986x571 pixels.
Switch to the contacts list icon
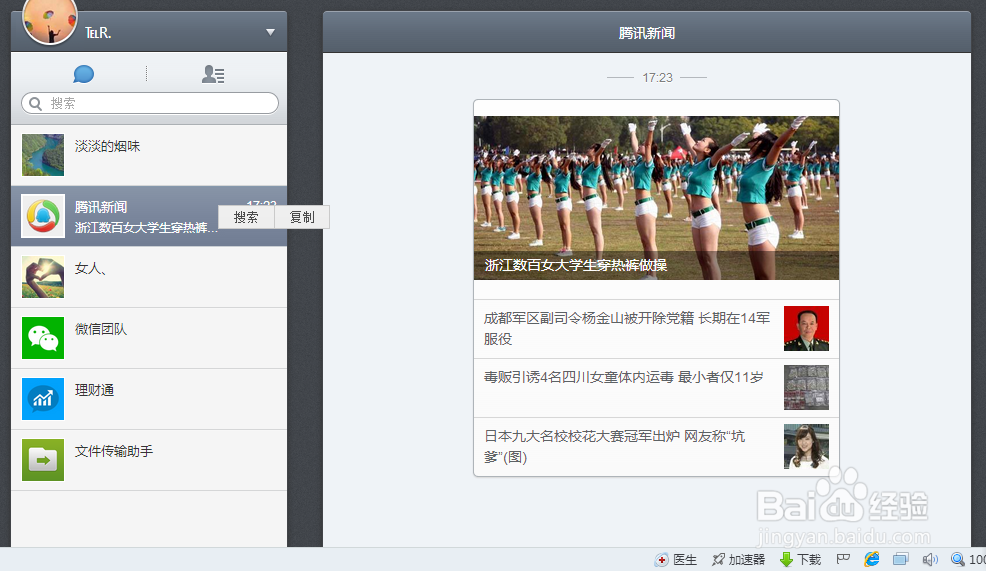213,74
